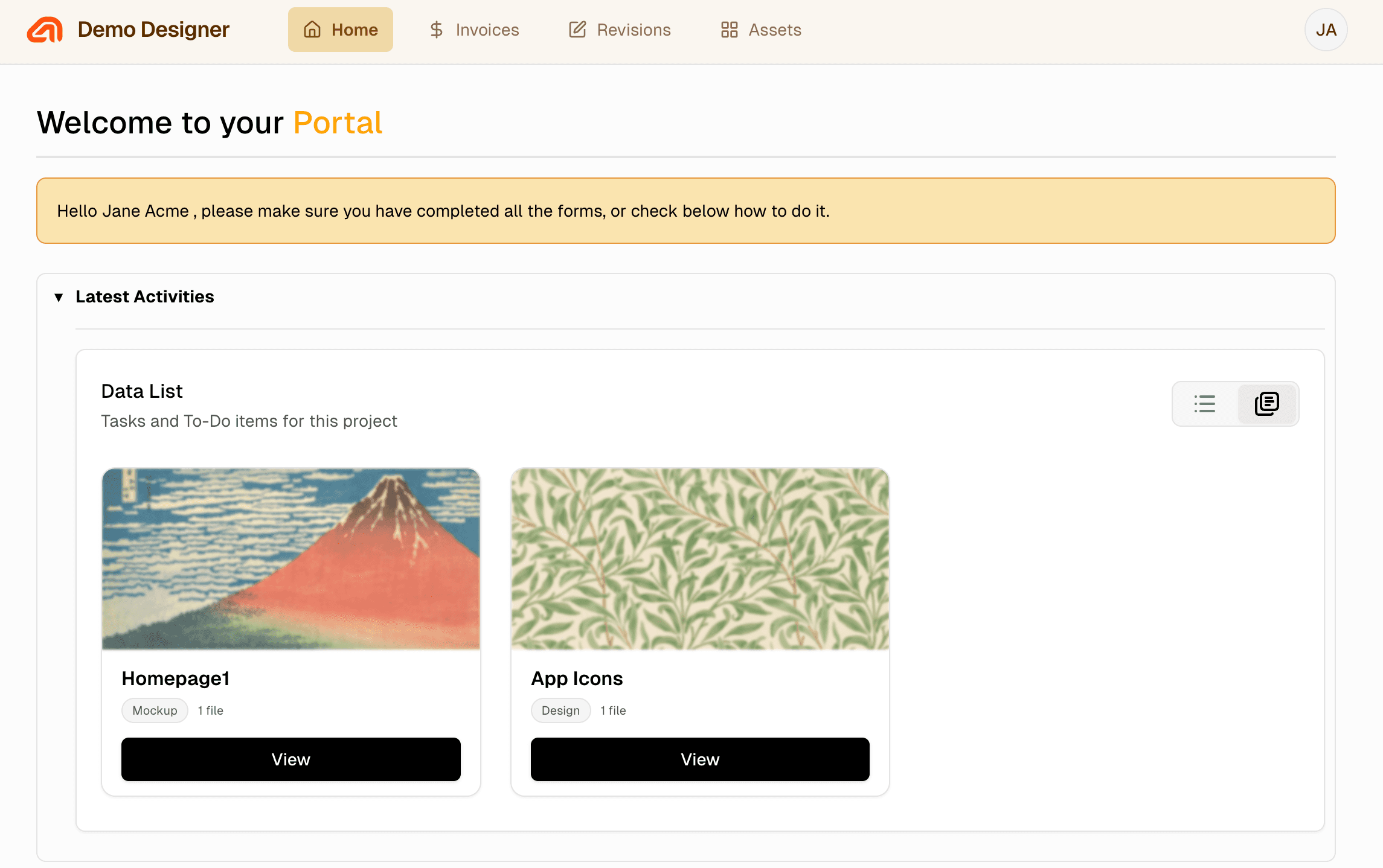
Task: View the App Icons item
Action: pyautogui.click(x=699, y=759)
